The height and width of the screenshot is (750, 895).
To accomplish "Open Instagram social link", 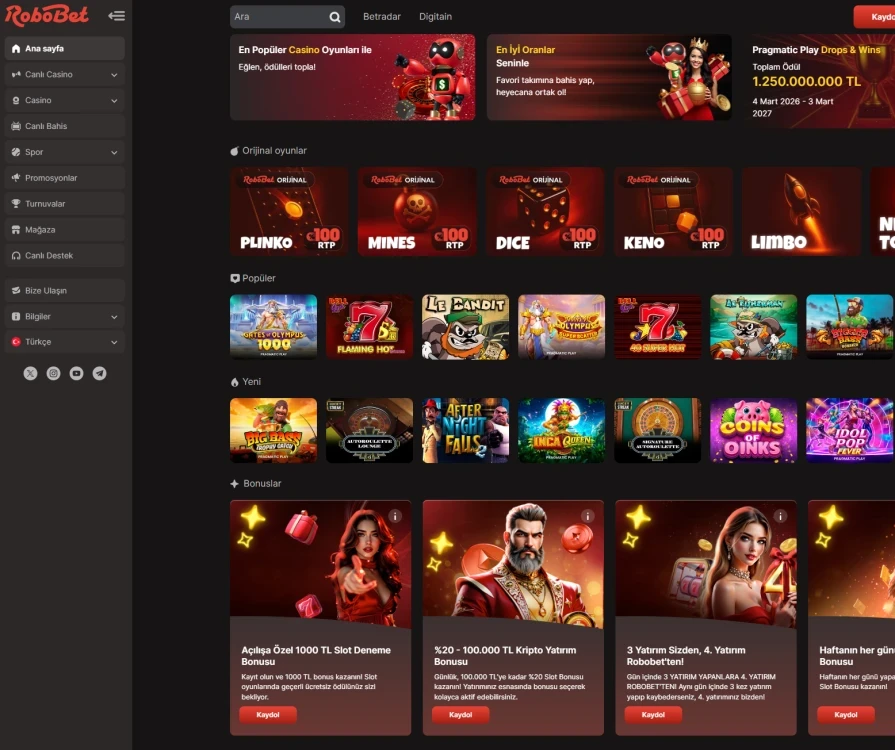I will 53,373.
